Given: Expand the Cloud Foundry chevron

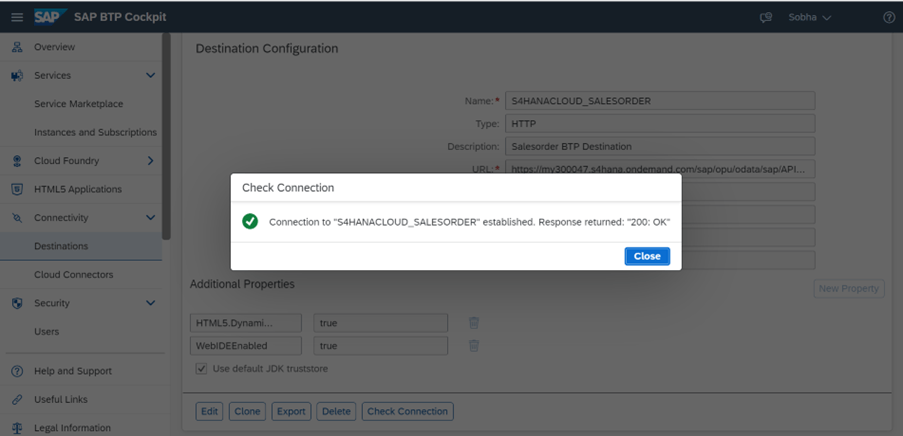Looking at the screenshot, I should coord(150,161).
